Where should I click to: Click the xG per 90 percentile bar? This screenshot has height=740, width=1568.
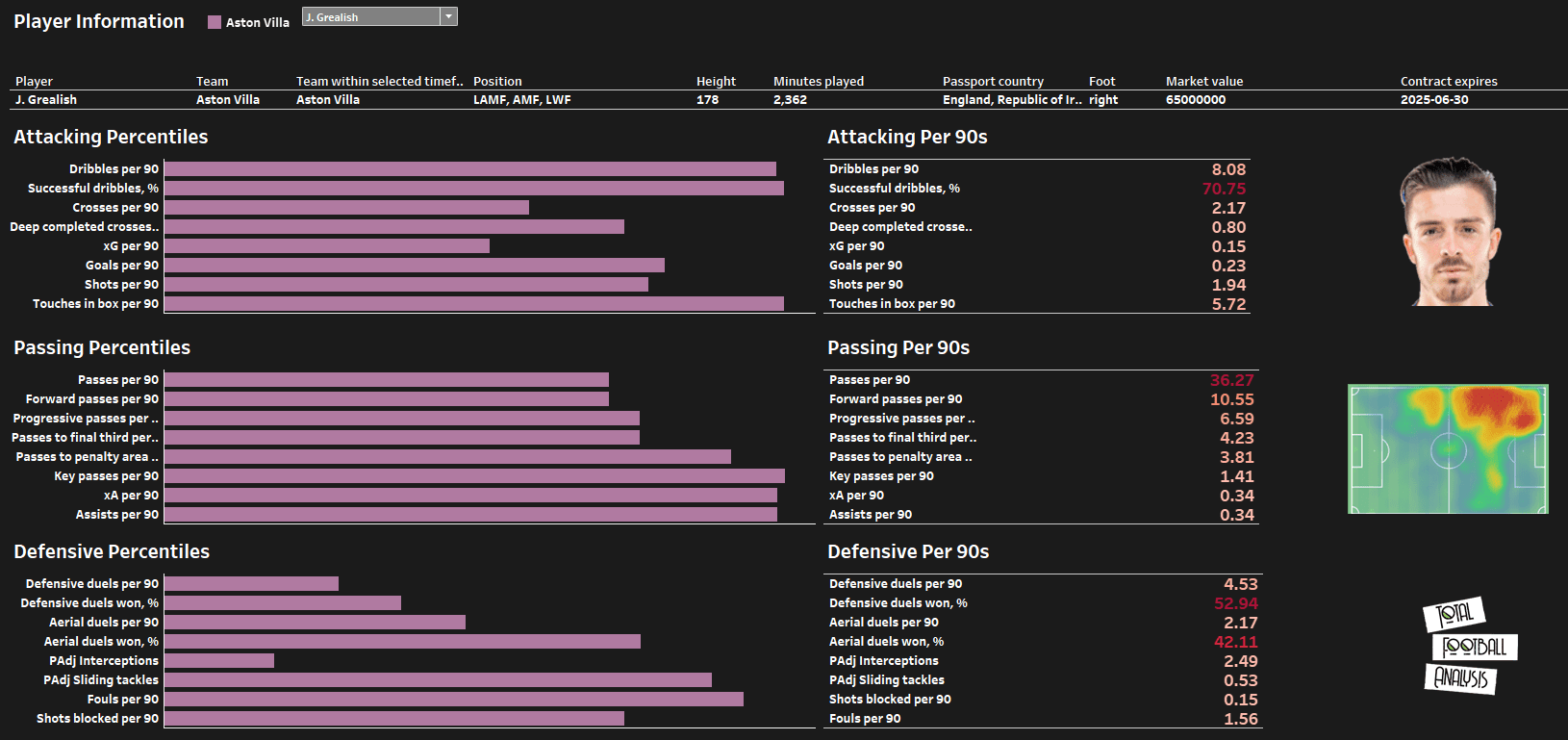point(327,246)
